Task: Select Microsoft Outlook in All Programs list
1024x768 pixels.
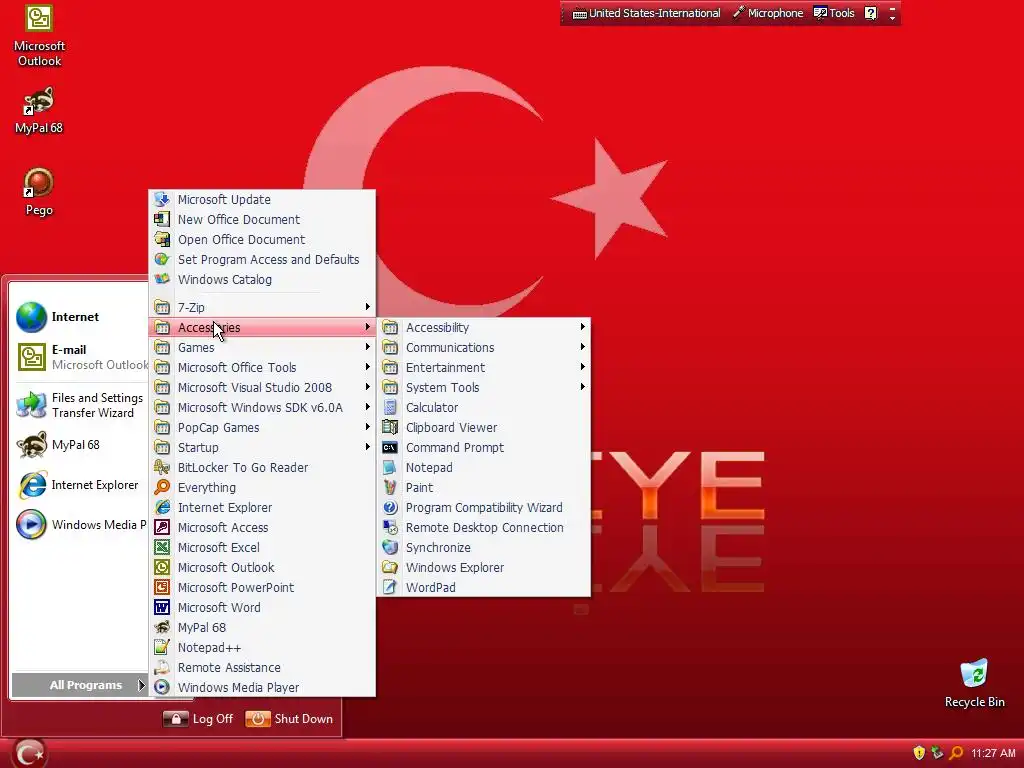Action: pyautogui.click(x=262, y=568)
